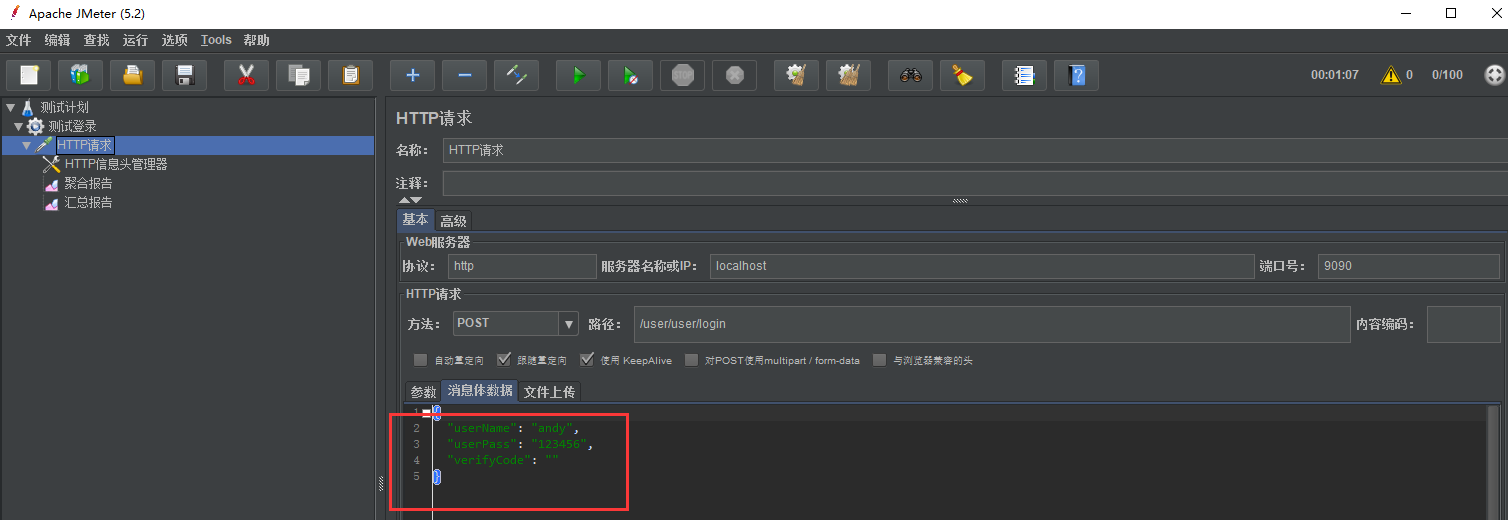Viewport: 1508px width, 520px height.
Task: Collapse the 测试计划 tree node
Action: tap(10, 107)
